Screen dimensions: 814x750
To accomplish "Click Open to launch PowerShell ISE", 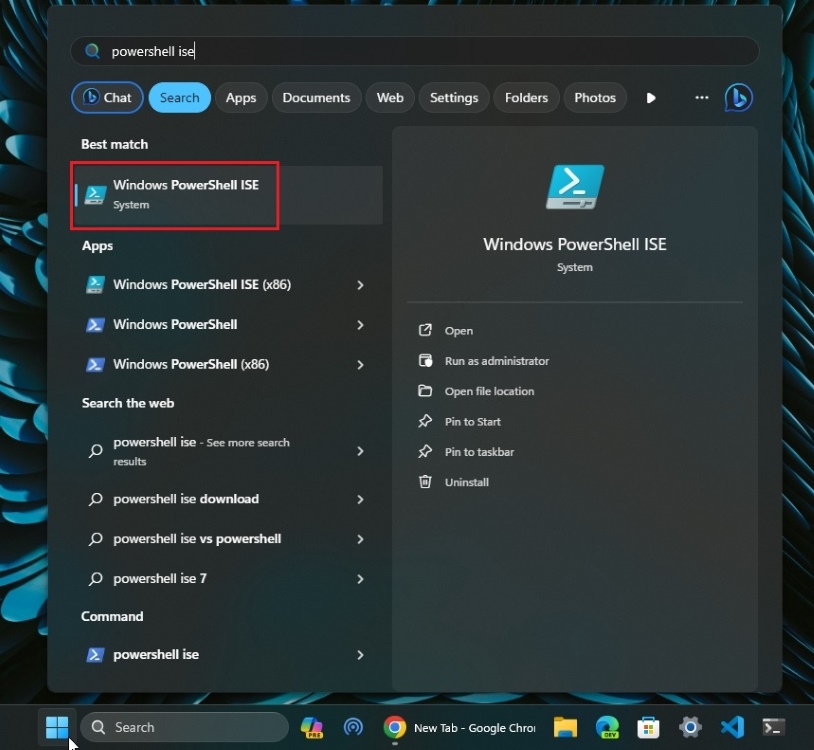I will click(x=456, y=330).
